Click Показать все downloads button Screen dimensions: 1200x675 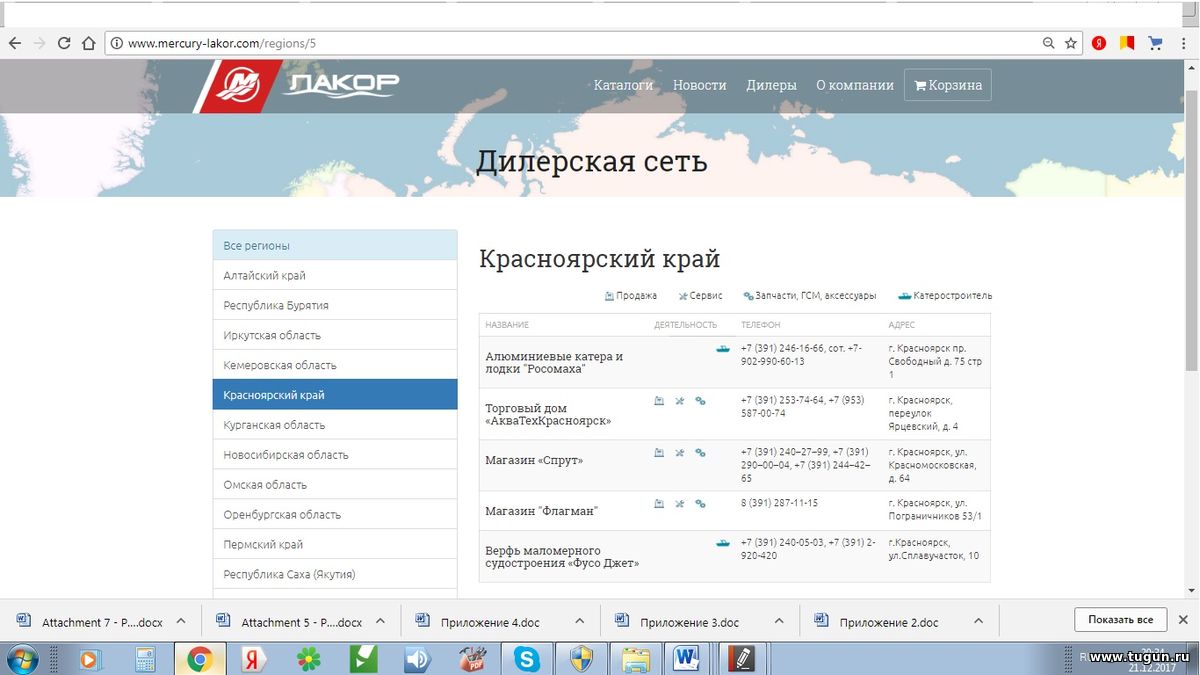pos(1121,620)
